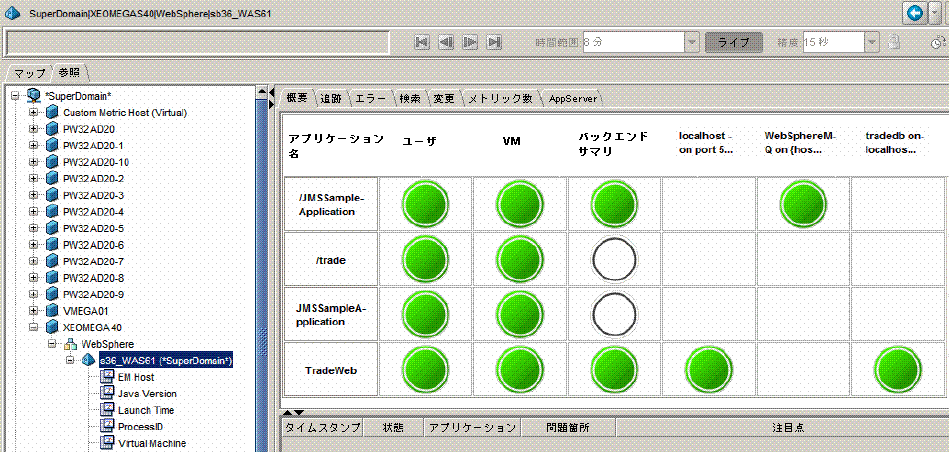Click the TradeWeb application name cell
Image resolution: width=949 pixels, height=452 pixels.
(330, 370)
